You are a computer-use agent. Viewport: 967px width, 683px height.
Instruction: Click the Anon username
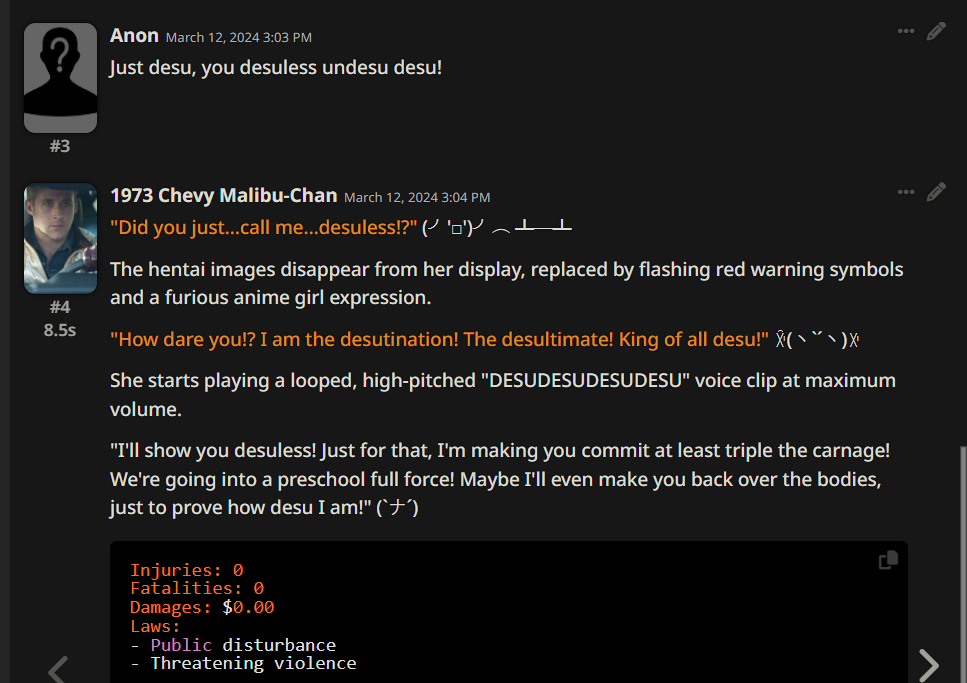click(x=134, y=36)
